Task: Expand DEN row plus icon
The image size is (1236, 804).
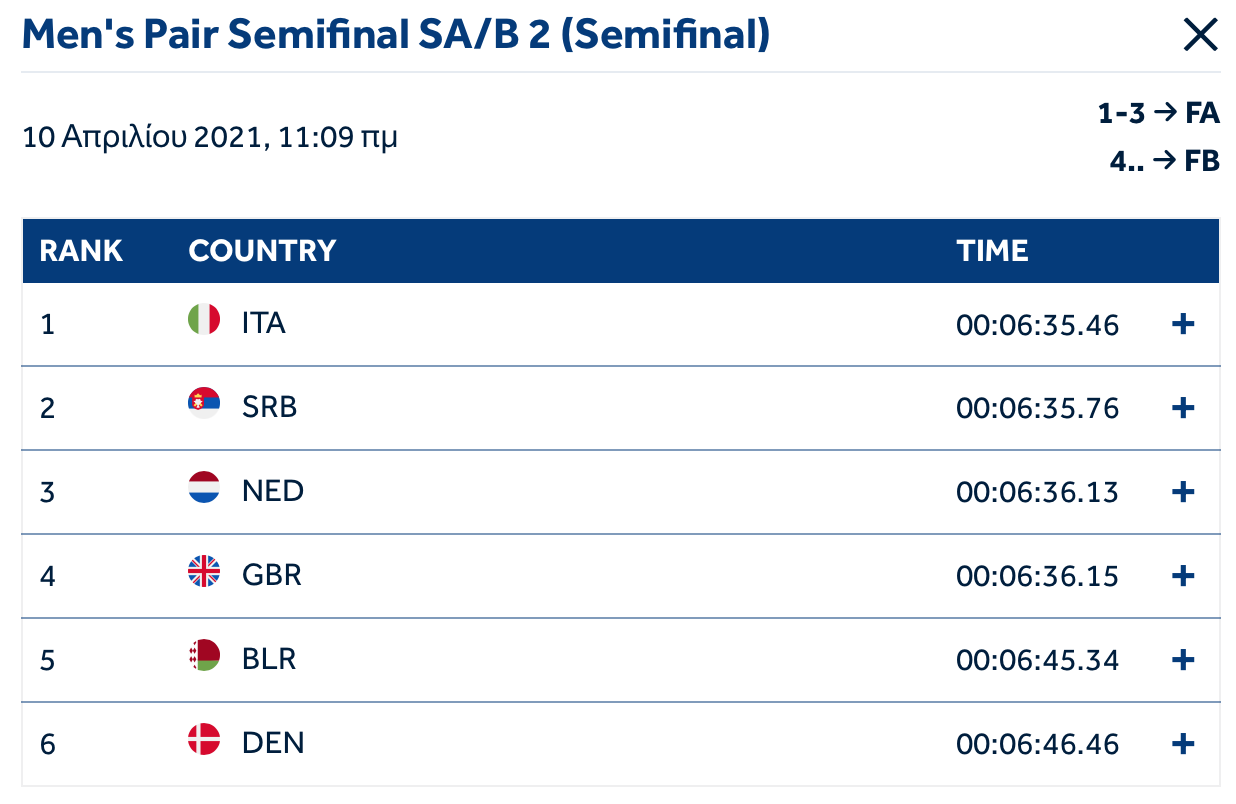Action: point(1183,744)
